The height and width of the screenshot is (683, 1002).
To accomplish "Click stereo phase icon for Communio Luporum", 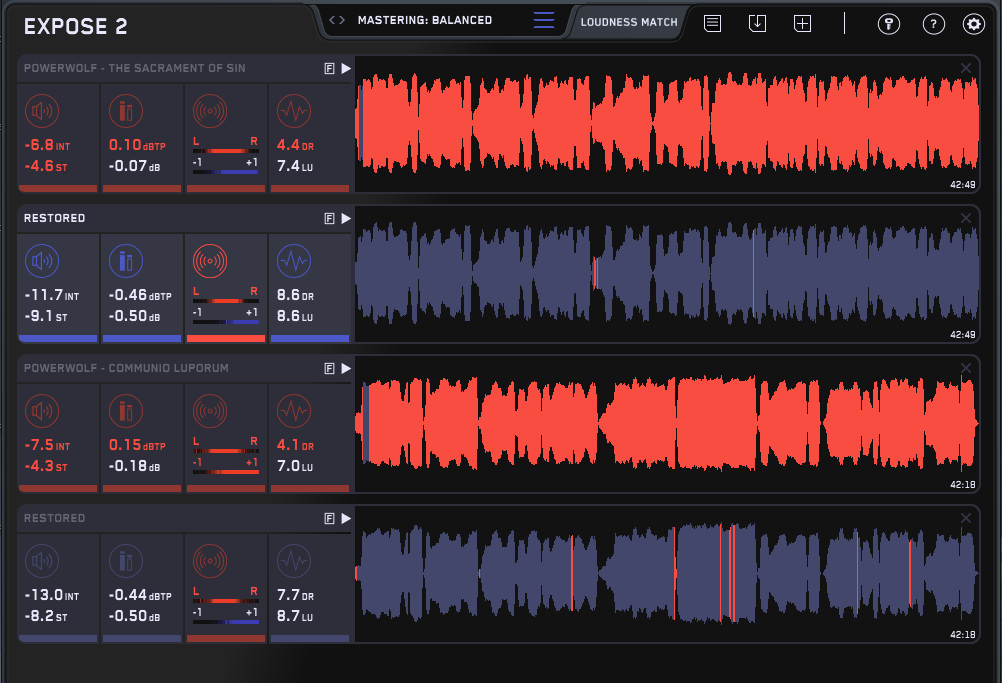I will [x=210, y=411].
